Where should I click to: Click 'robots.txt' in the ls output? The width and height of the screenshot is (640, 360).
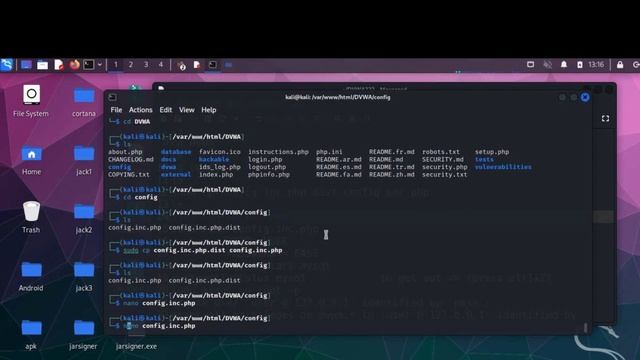(x=441, y=152)
